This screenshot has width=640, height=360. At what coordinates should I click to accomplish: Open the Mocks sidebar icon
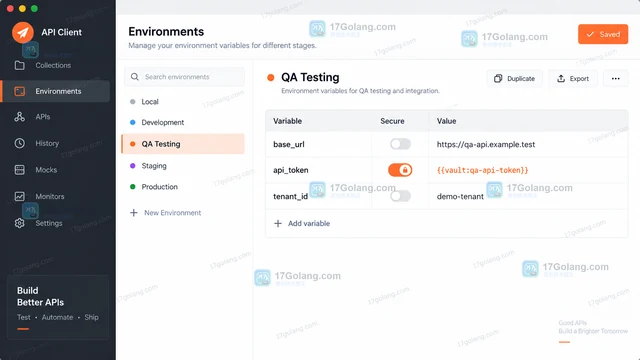20,170
